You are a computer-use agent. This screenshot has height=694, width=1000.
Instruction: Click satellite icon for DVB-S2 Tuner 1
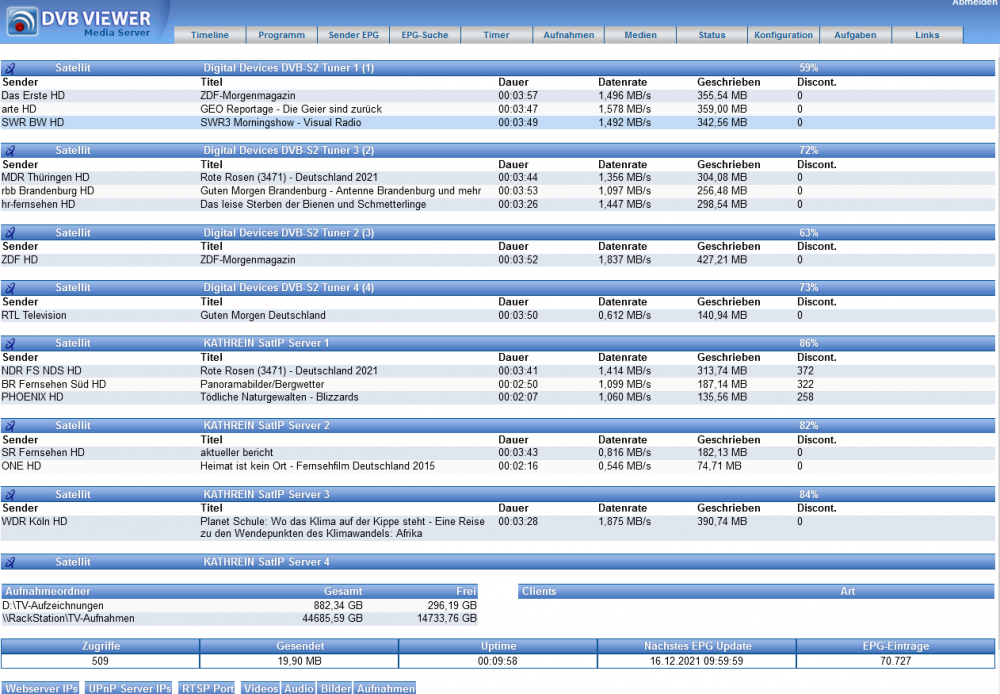(10, 68)
